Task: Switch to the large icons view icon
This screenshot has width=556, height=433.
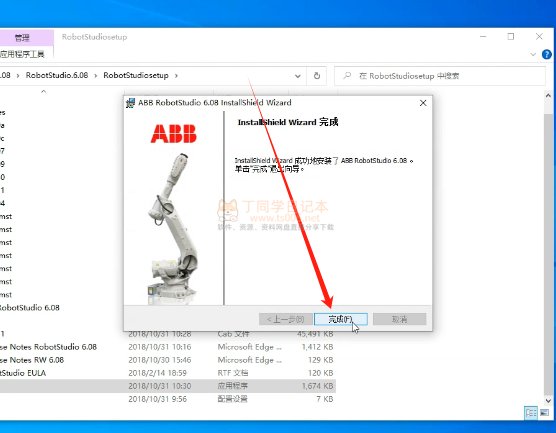Action: 544,413
